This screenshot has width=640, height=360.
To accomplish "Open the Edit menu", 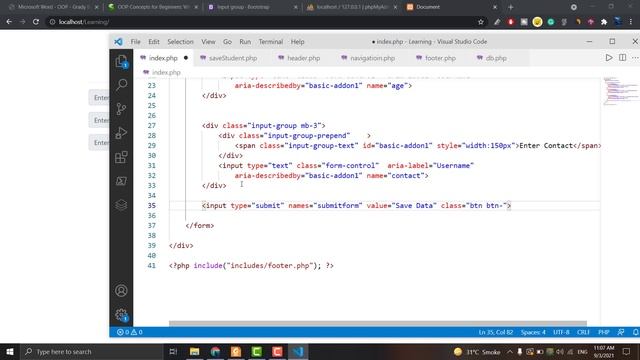I will 154,42.
